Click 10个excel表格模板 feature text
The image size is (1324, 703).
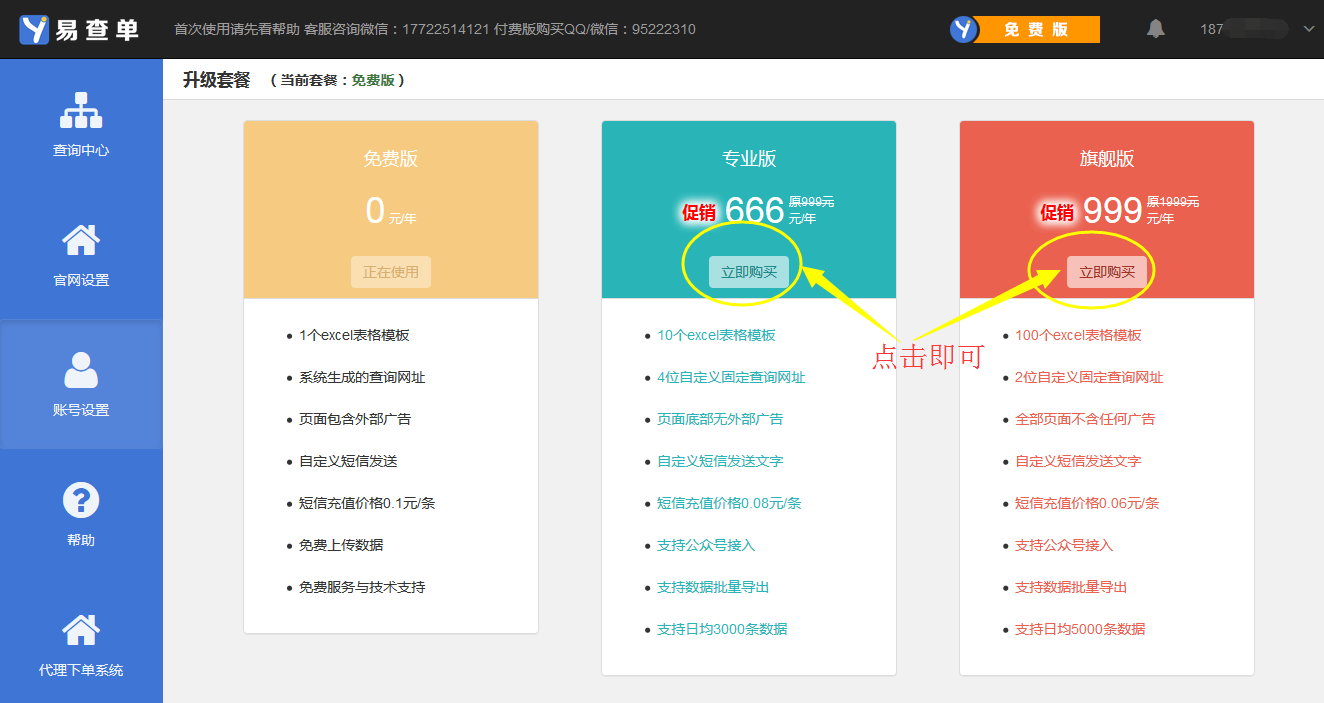tap(716, 336)
